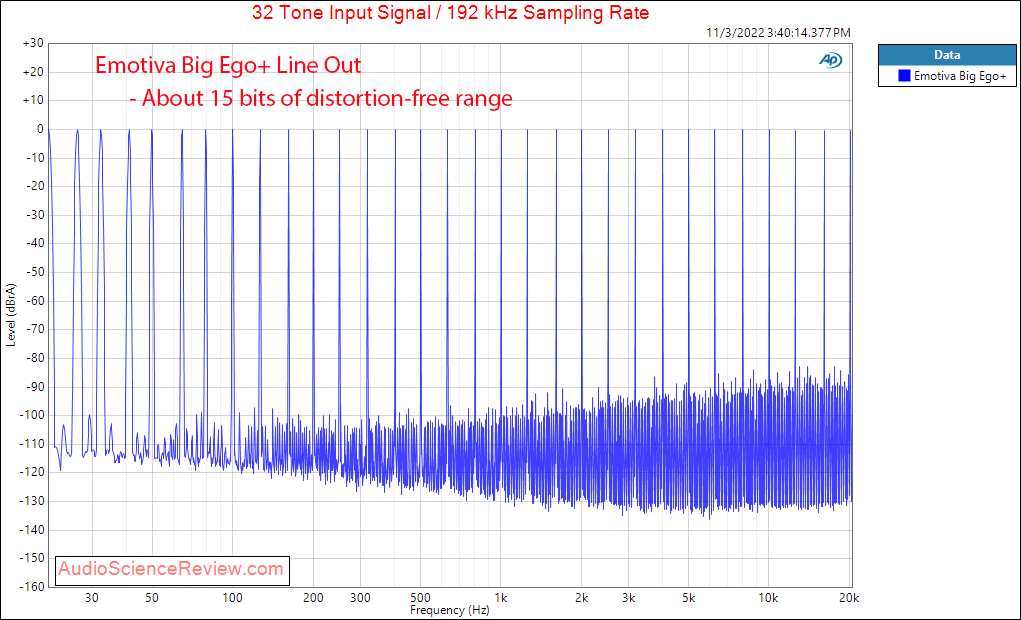This screenshot has height=620, width=1021.
Task: Select the Emotiva Big Ego+ legend entry
Action: coord(947,76)
